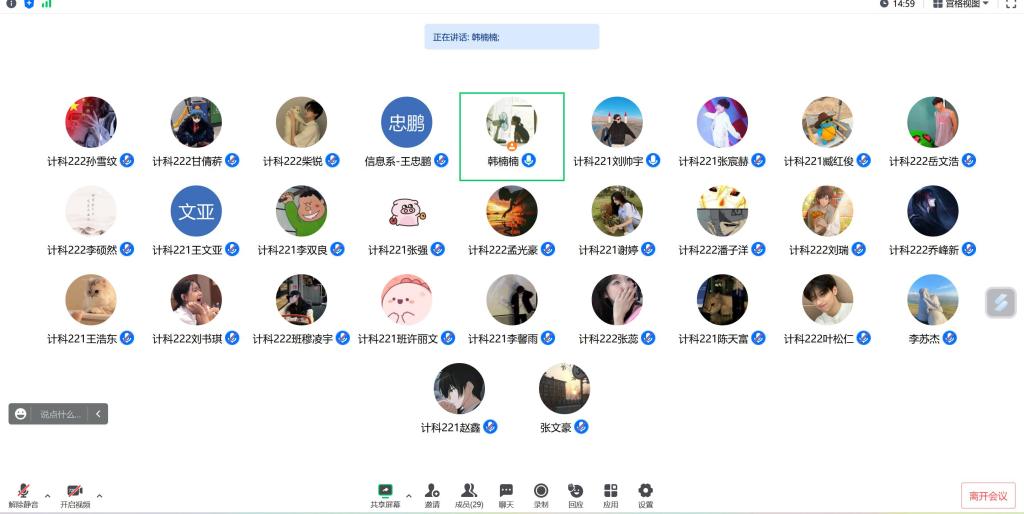Open the grid view layout dropdown
Viewport: 1024px width, 514px height.
961,4
